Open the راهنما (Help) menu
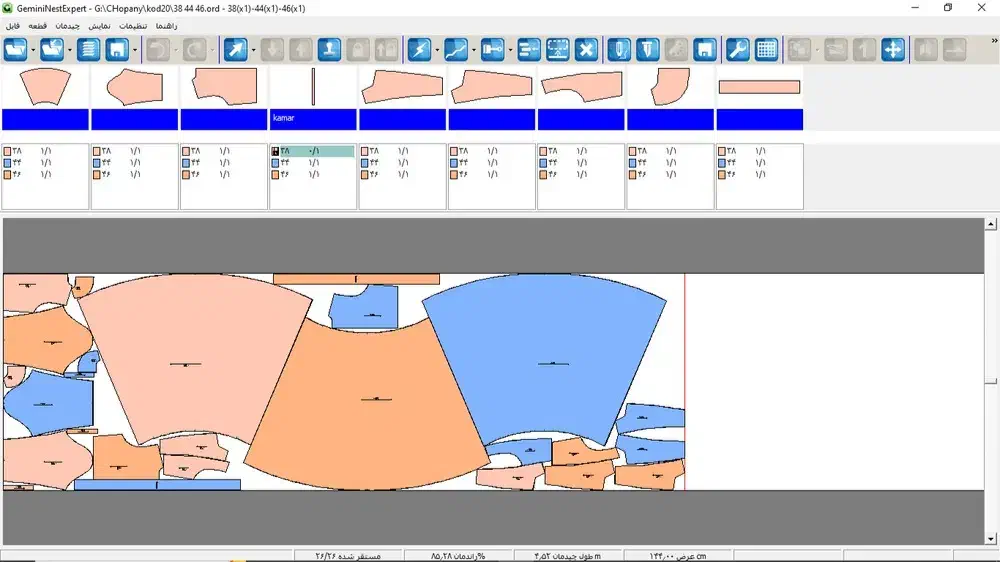 [x=166, y=25]
